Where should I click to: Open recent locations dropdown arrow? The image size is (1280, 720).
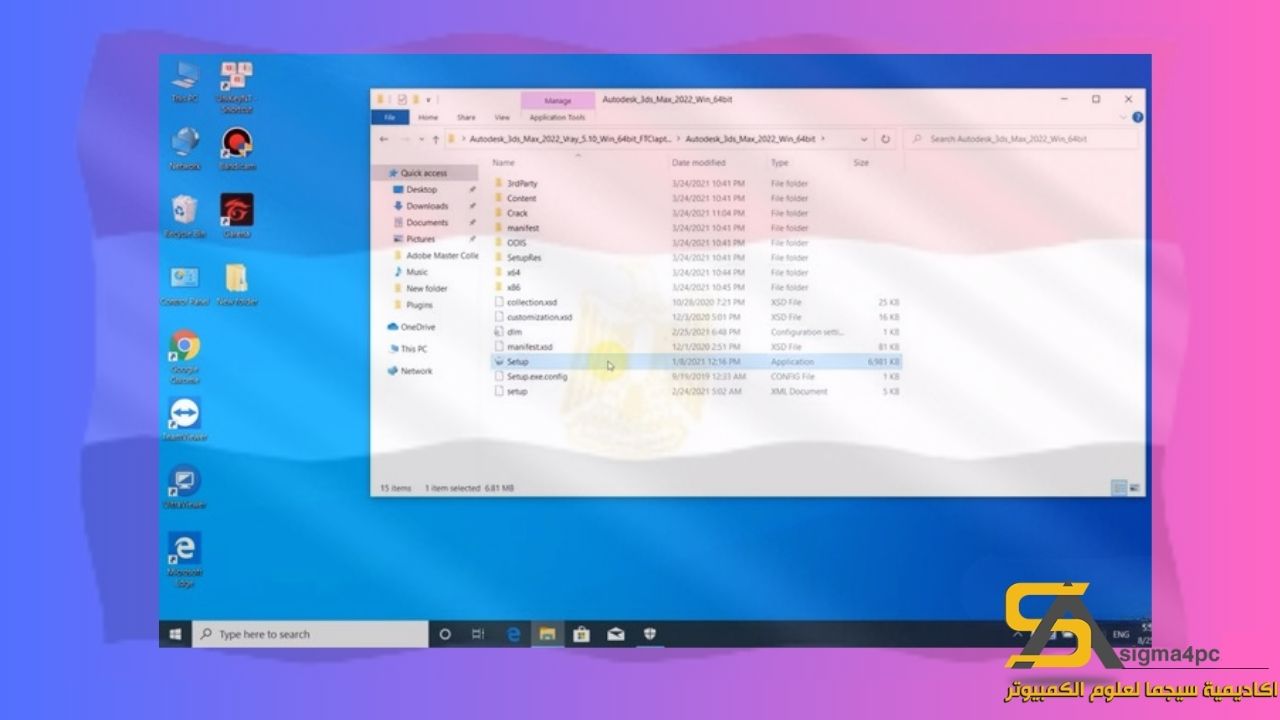(420, 139)
